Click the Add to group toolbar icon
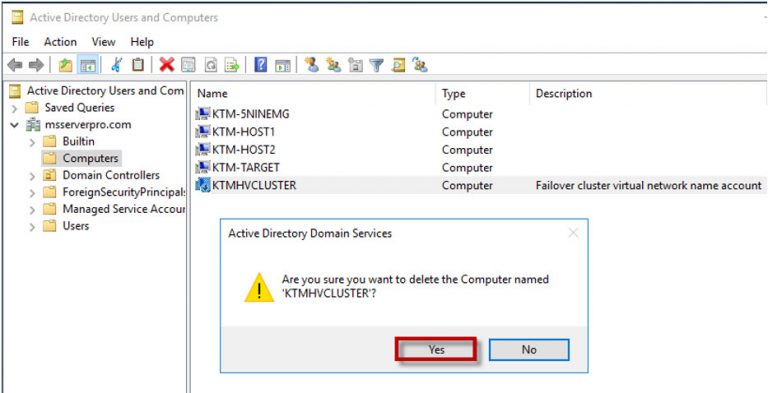Image resolution: width=768 pixels, height=393 pixels. click(420, 65)
